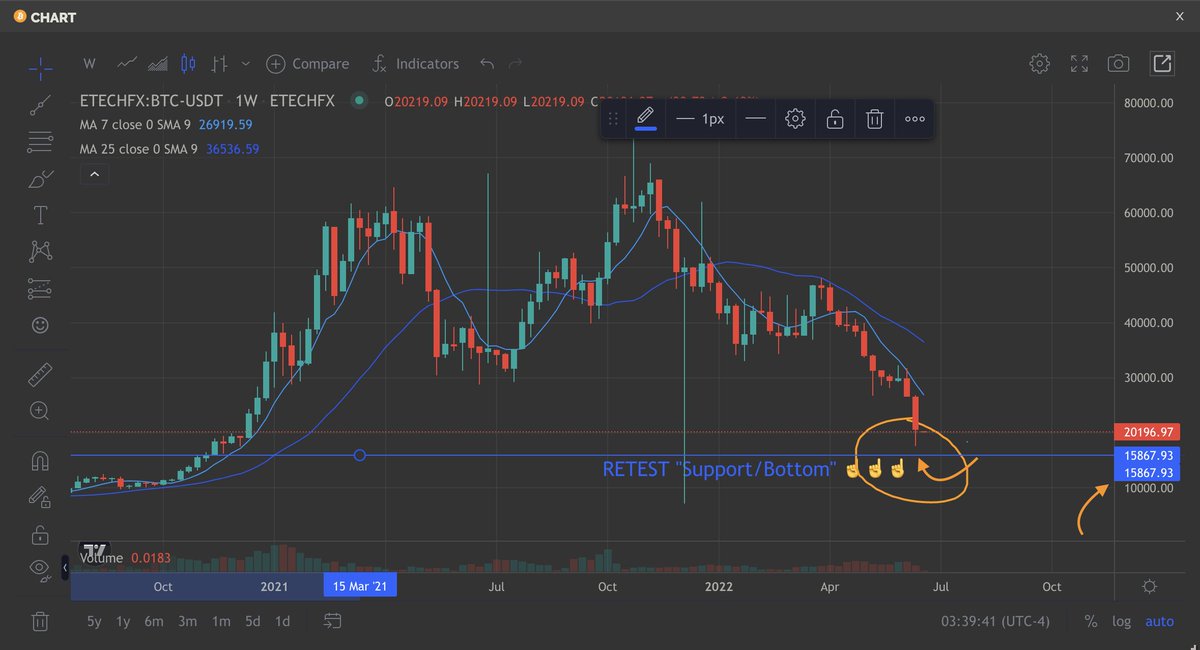1200x650 pixels.
Task: Activate the zoom in tool
Action: (x=40, y=411)
